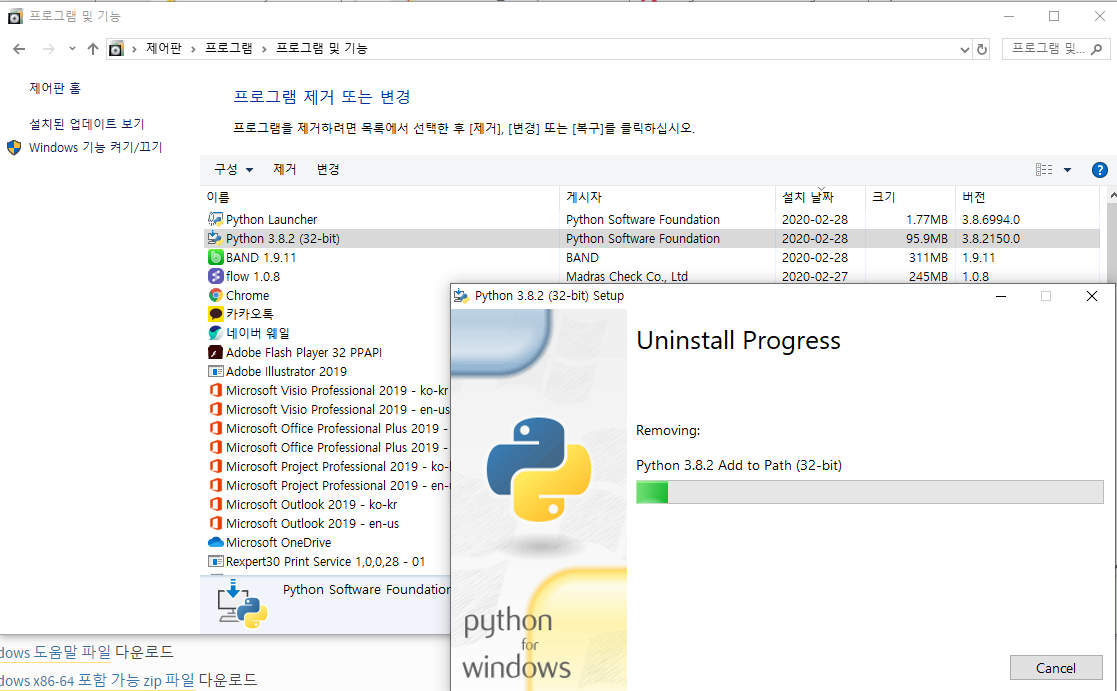Screen dimensions: 1117x691
Task: Click 변경 in the toolbar
Action: pos(328,170)
